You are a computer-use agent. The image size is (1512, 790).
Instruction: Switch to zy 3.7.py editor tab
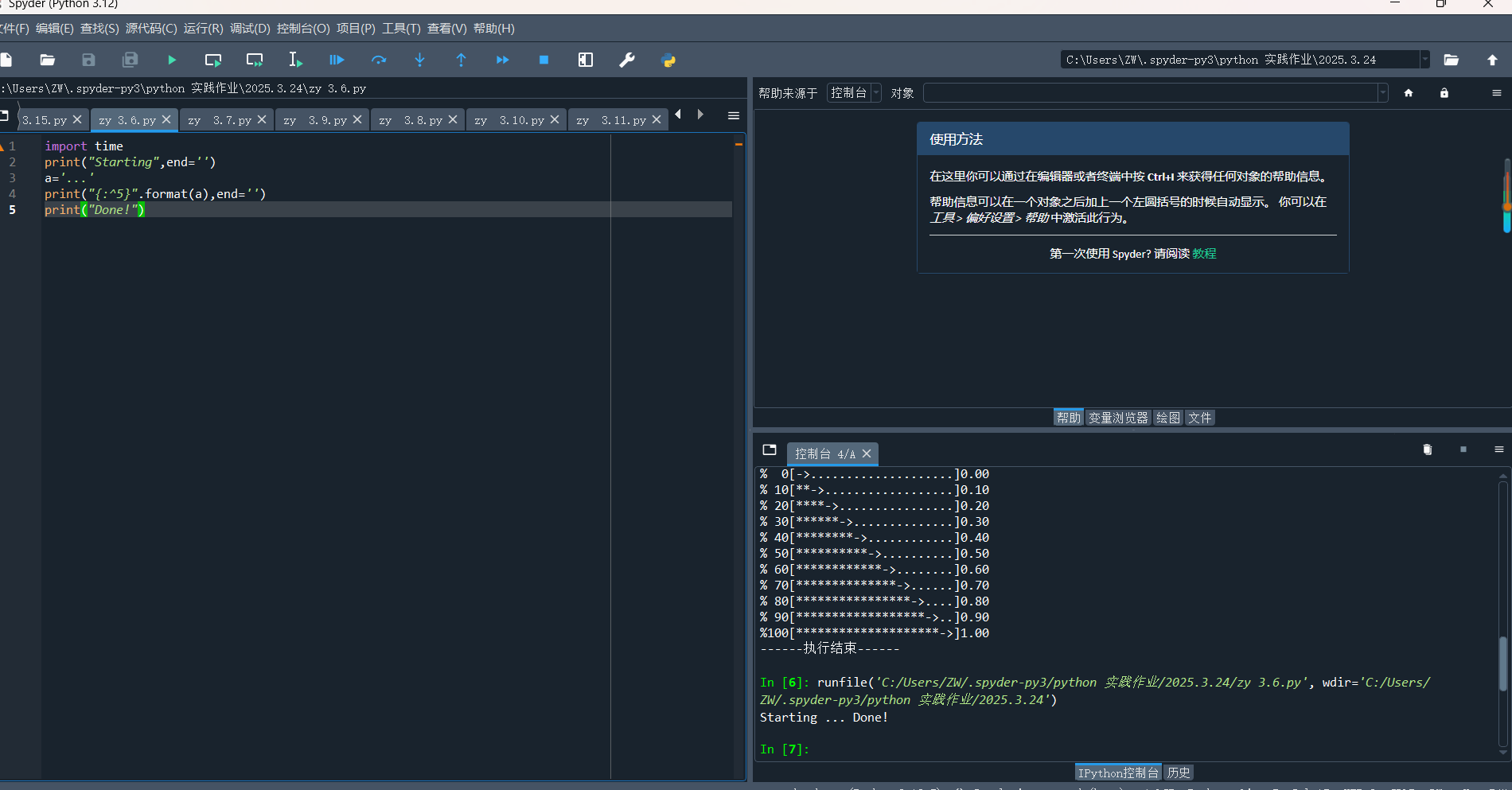(x=220, y=120)
